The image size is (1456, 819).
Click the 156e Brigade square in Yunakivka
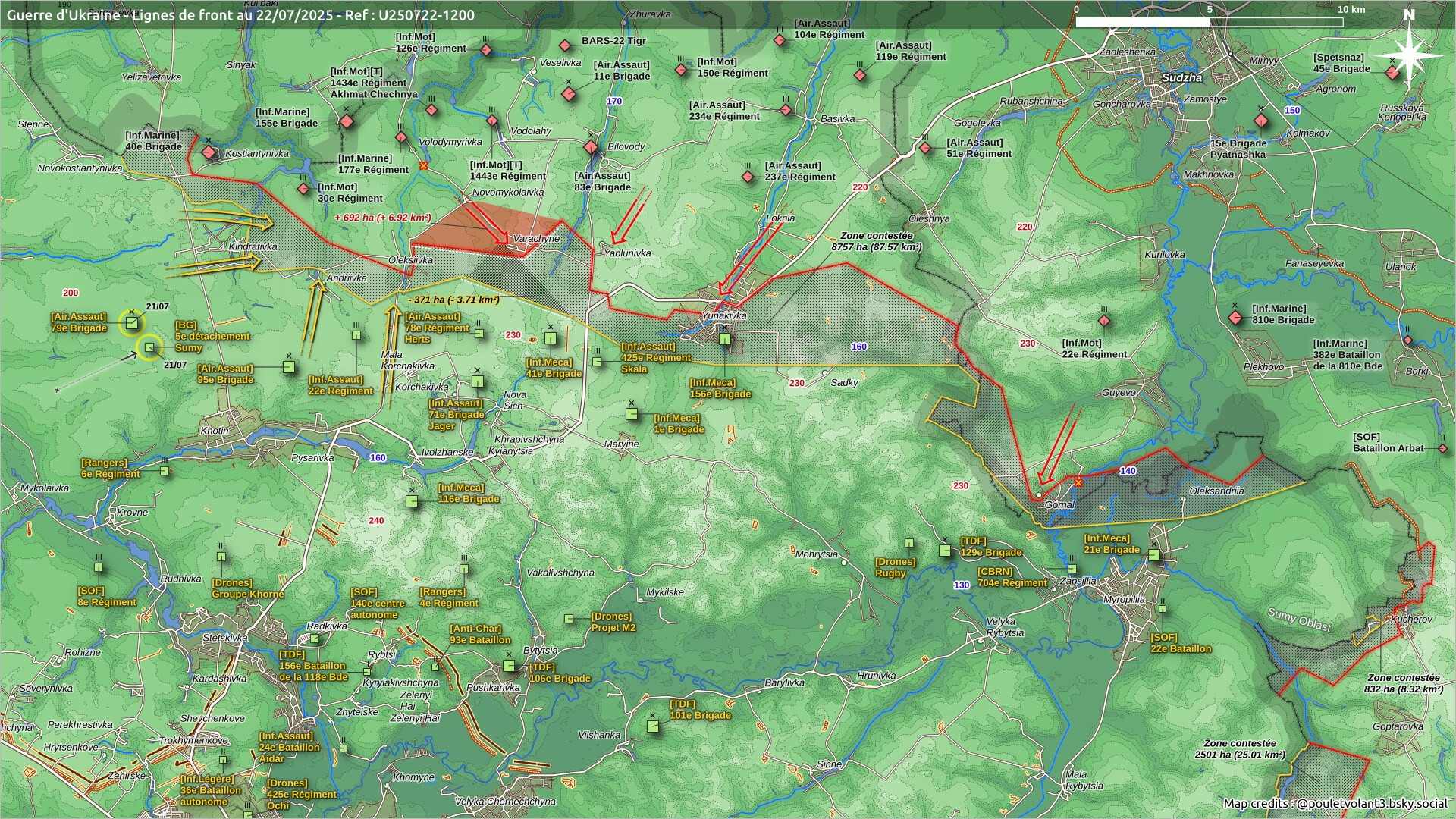725,339
